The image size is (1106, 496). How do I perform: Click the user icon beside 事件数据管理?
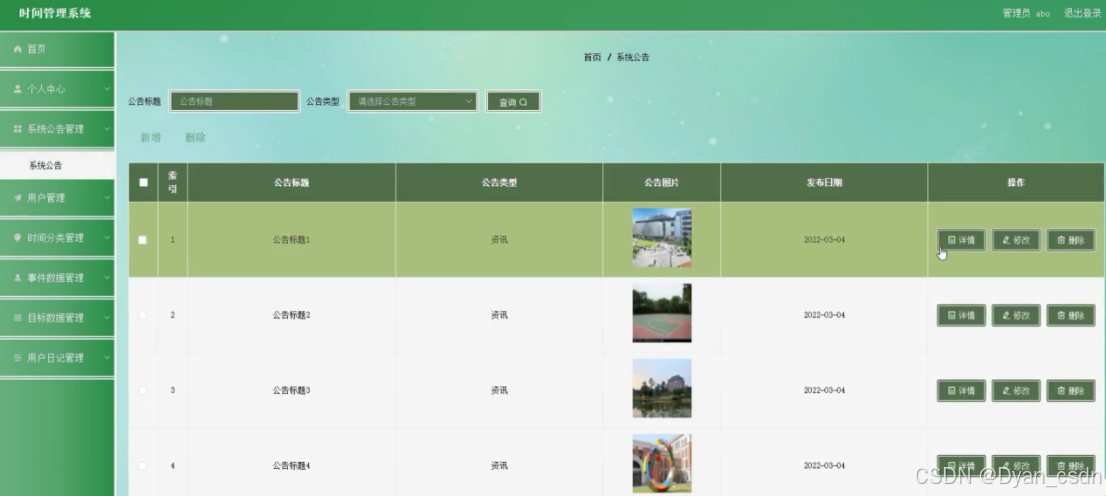point(18,278)
